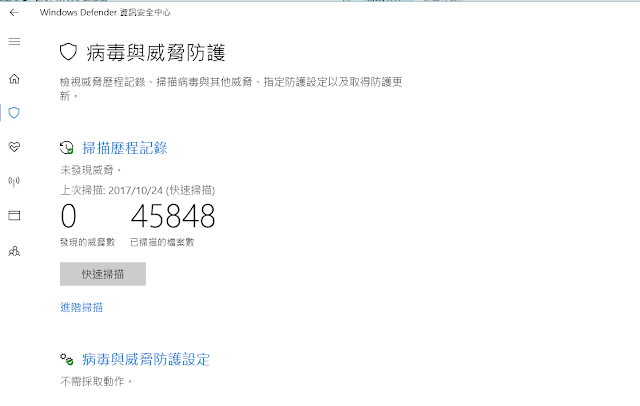Open 病毒與威脅防護設定 settings link

(146, 359)
